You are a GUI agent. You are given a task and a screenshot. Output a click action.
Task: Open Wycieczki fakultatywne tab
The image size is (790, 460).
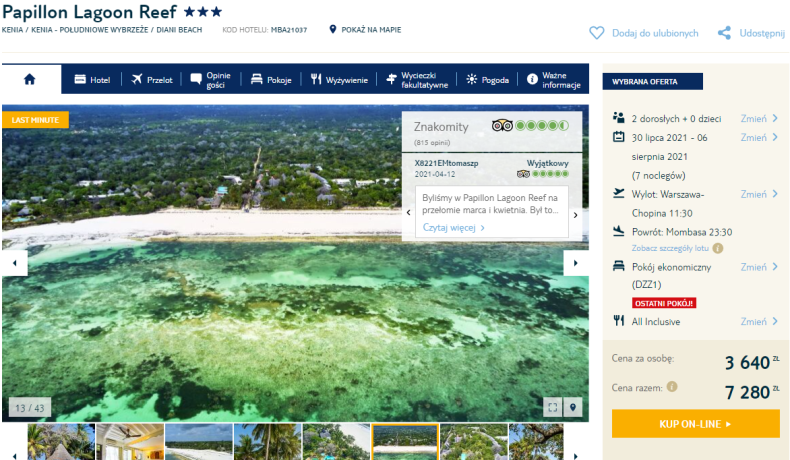click(417, 80)
